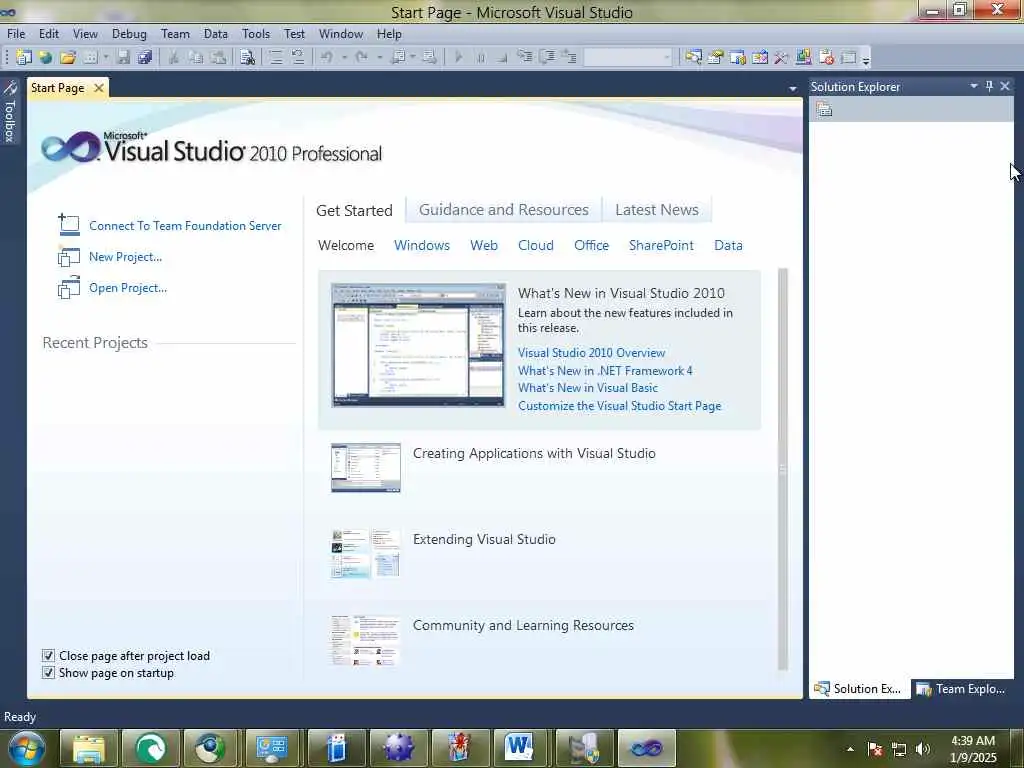
Task: Open Microsoft Word from the Windows taskbar
Action: pyautogui.click(x=519, y=748)
